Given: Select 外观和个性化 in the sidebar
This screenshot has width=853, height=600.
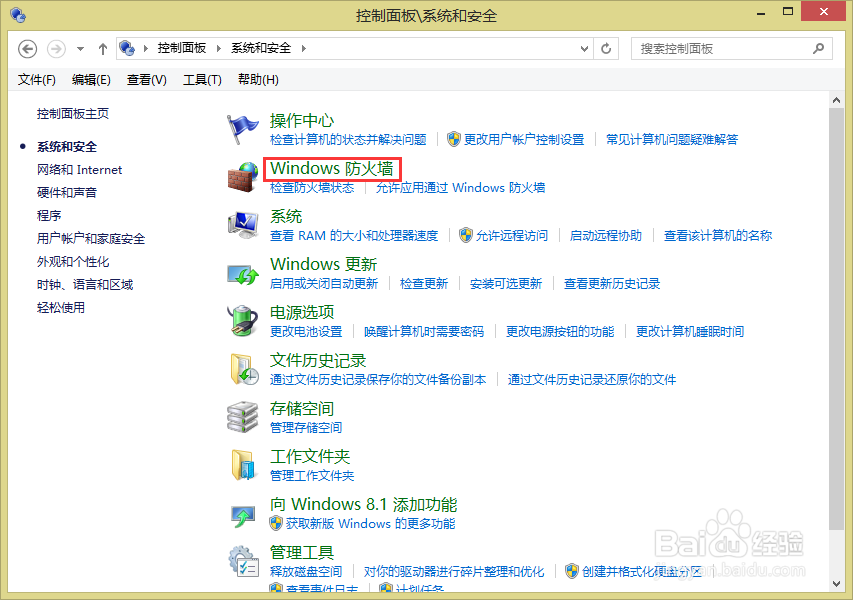Looking at the screenshot, I should pos(73,262).
